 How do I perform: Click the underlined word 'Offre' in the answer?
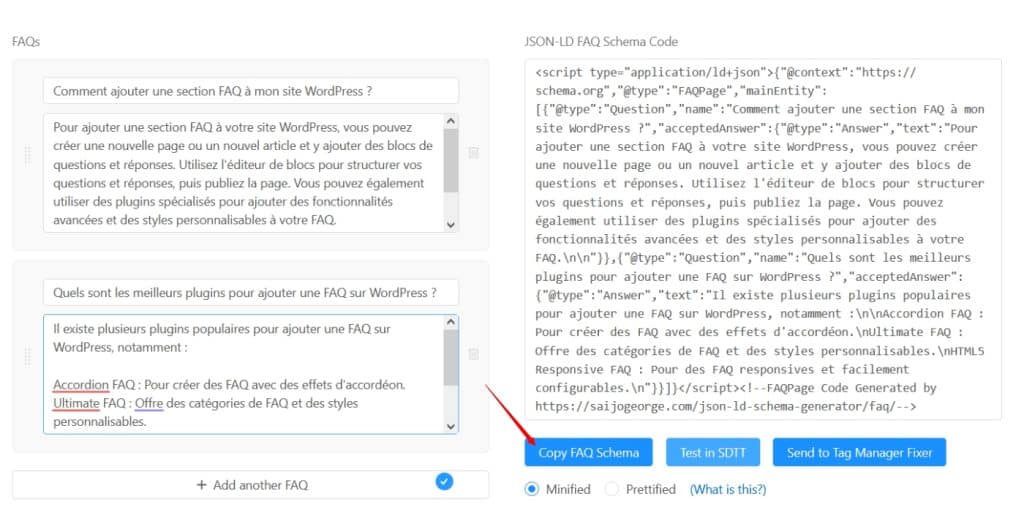pos(149,403)
